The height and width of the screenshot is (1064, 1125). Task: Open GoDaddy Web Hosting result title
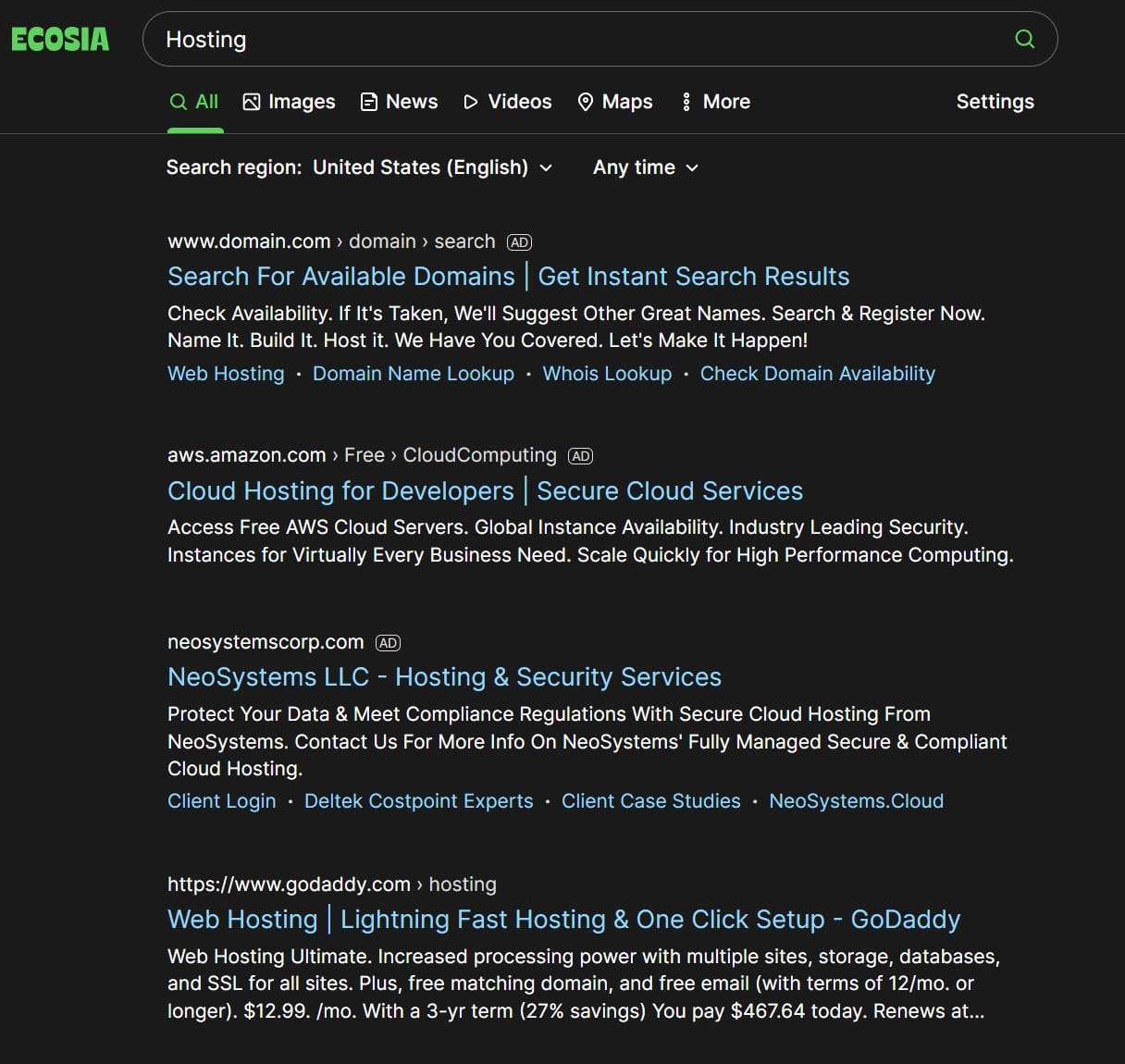coord(563,920)
